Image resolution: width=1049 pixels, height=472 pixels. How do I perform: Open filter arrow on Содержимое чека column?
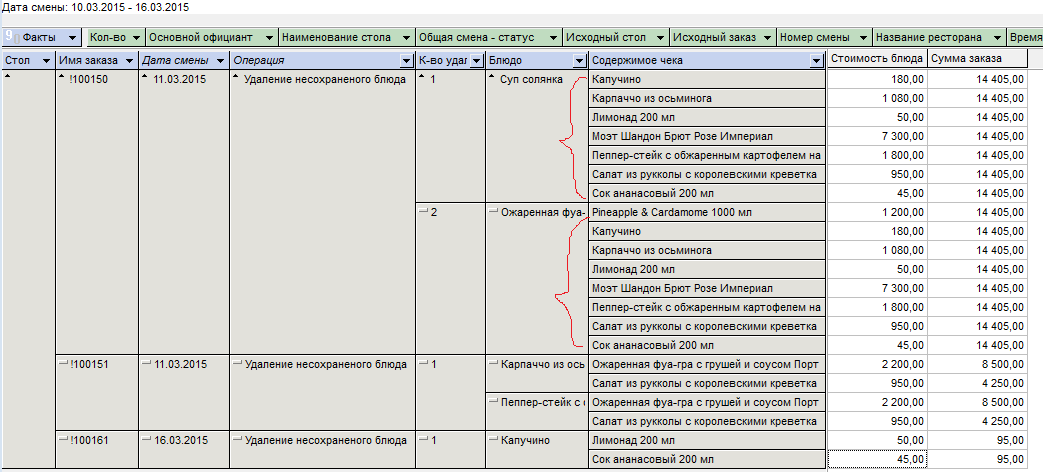(x=815, y=61)
